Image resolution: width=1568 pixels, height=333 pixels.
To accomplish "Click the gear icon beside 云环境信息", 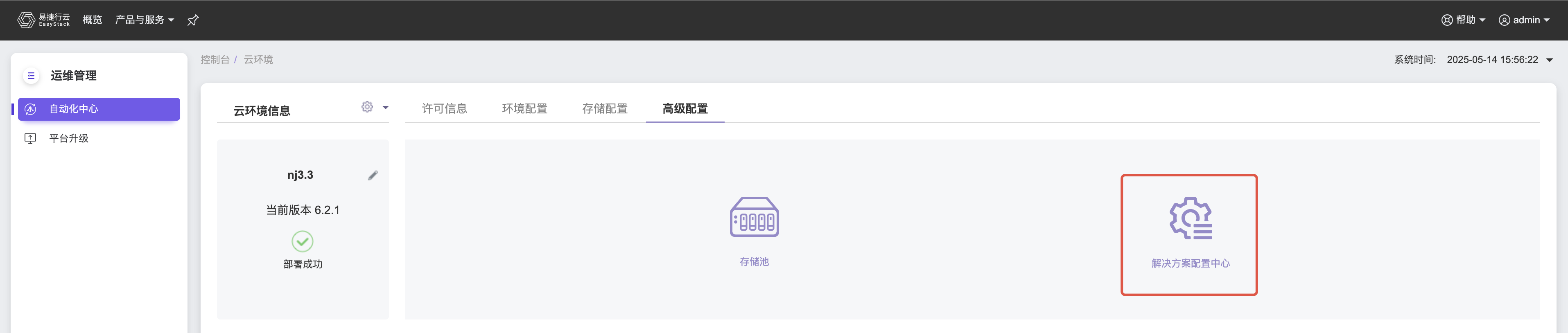I will point(367,107).
